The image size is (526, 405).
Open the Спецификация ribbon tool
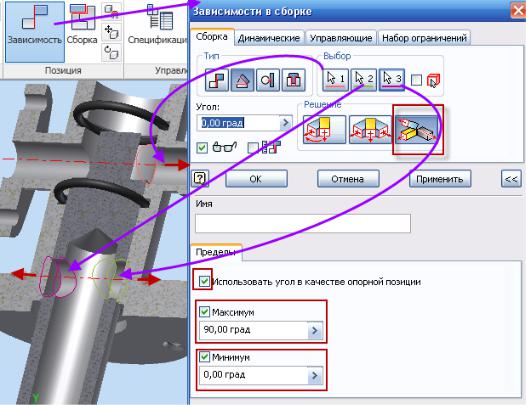(x=157, y=25)
